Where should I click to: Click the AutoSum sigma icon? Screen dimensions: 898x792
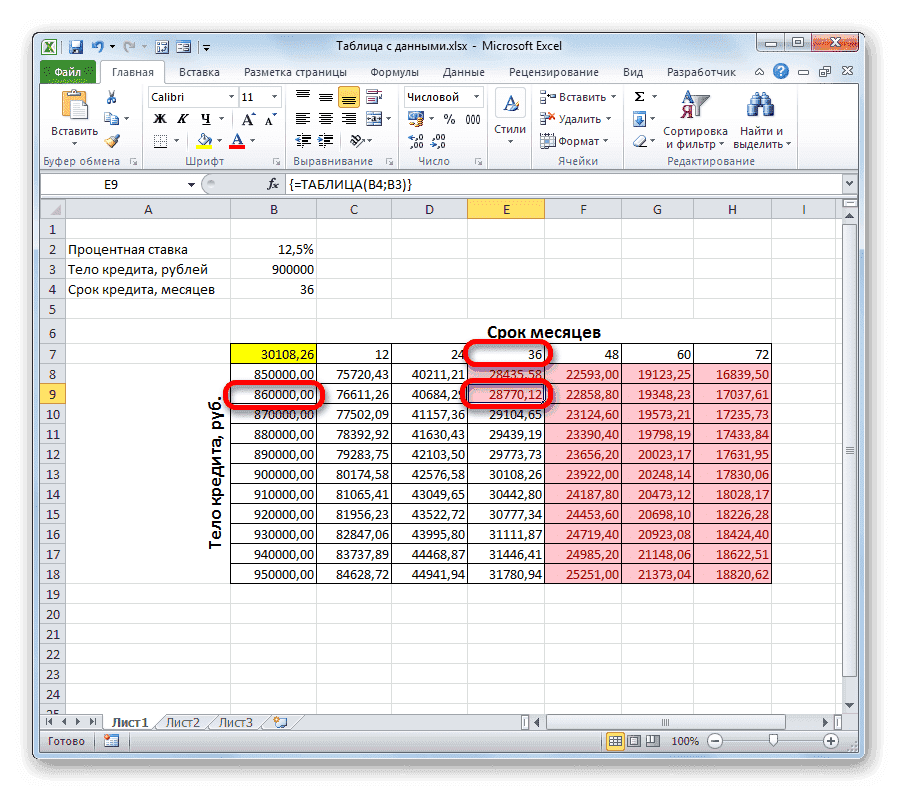click(x=637, y=94)
